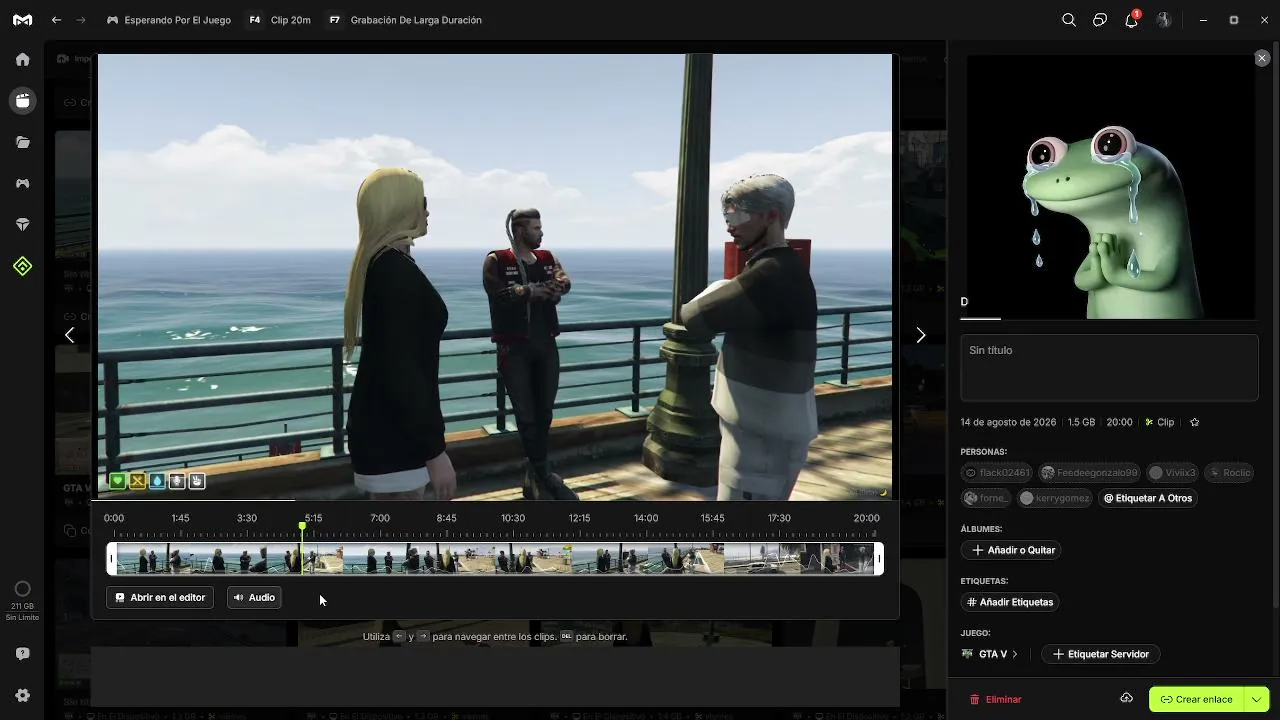The image size is (1280, 720).
Task: Click the 1.5 GB file size text
Action: [x=1081, y=422]
